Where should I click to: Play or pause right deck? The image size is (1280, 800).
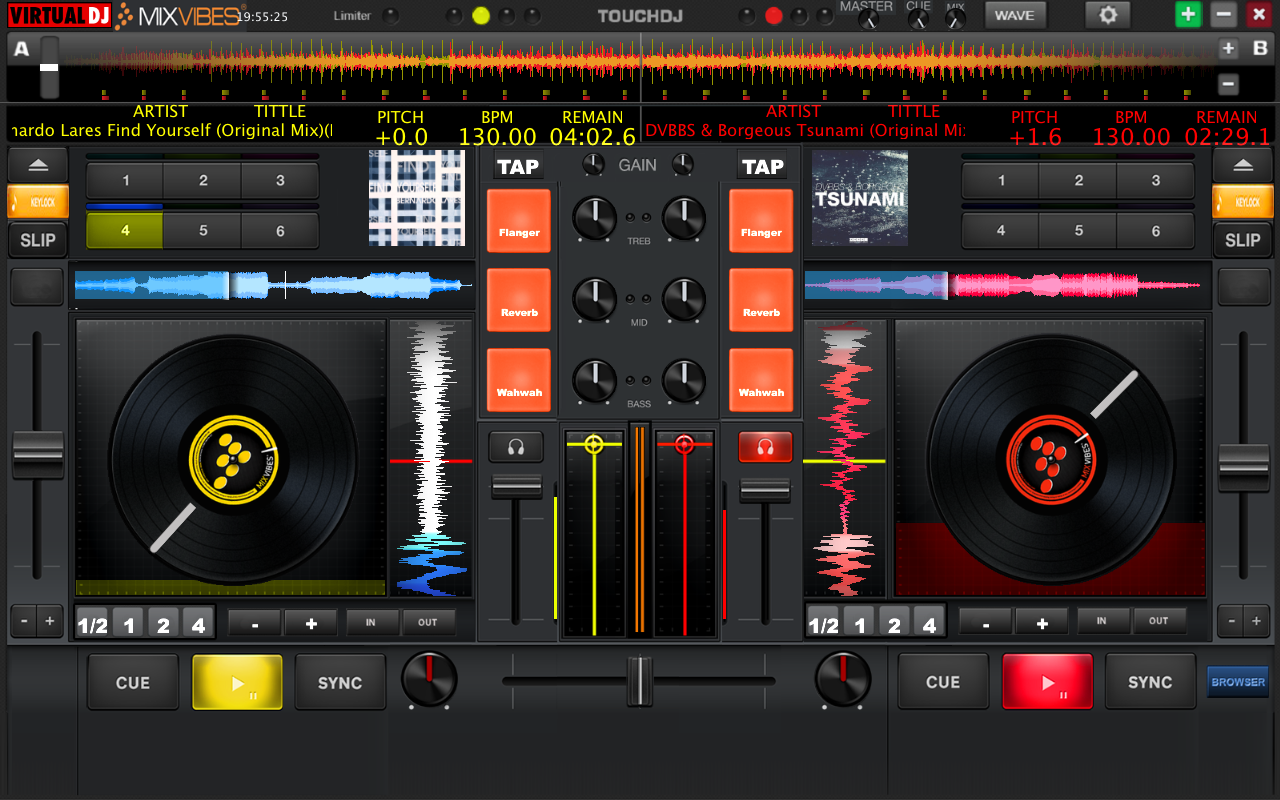[x=1047, y=682]
